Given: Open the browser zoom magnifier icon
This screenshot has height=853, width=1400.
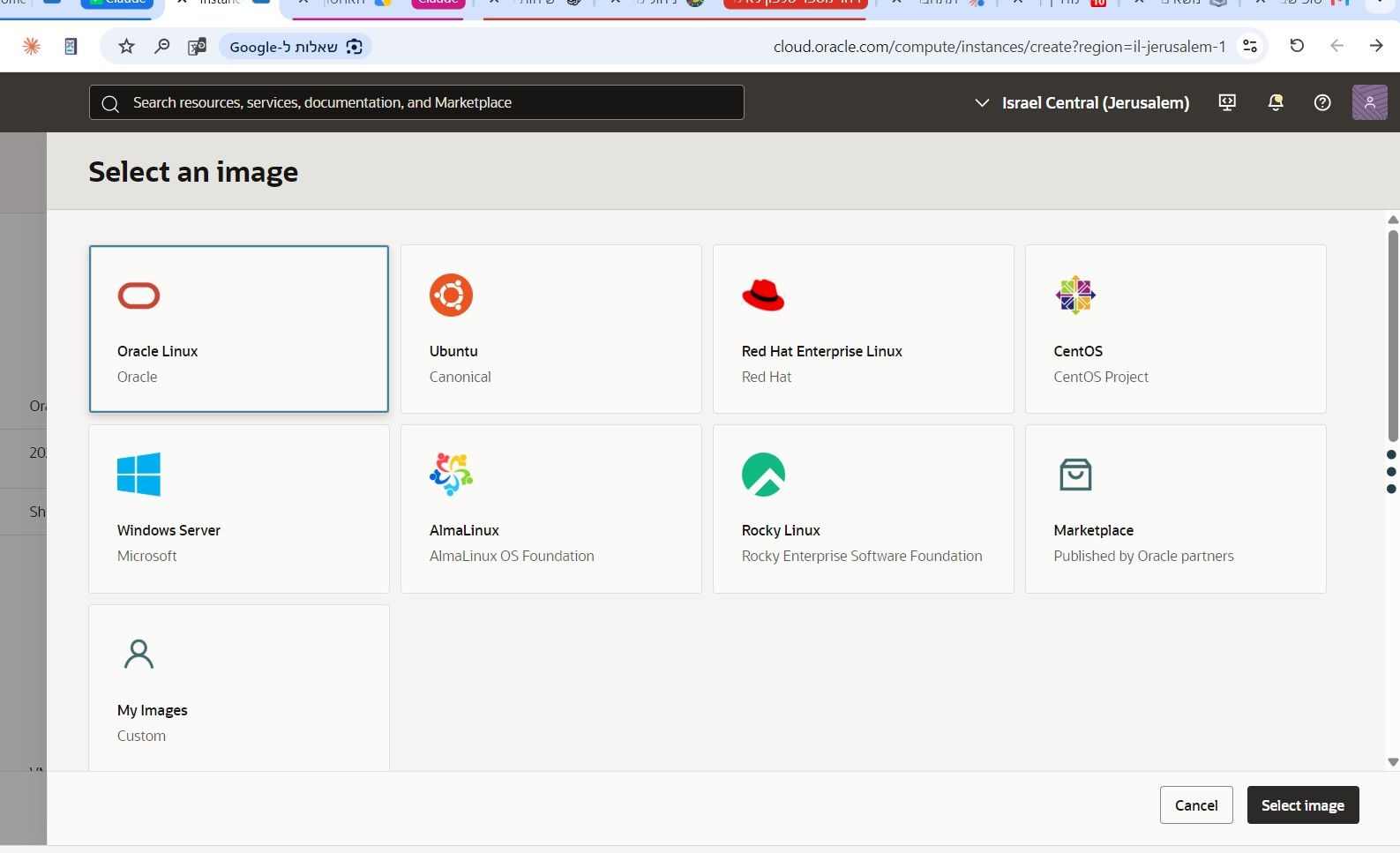Looking at the screenshot, I should (162, 47).
